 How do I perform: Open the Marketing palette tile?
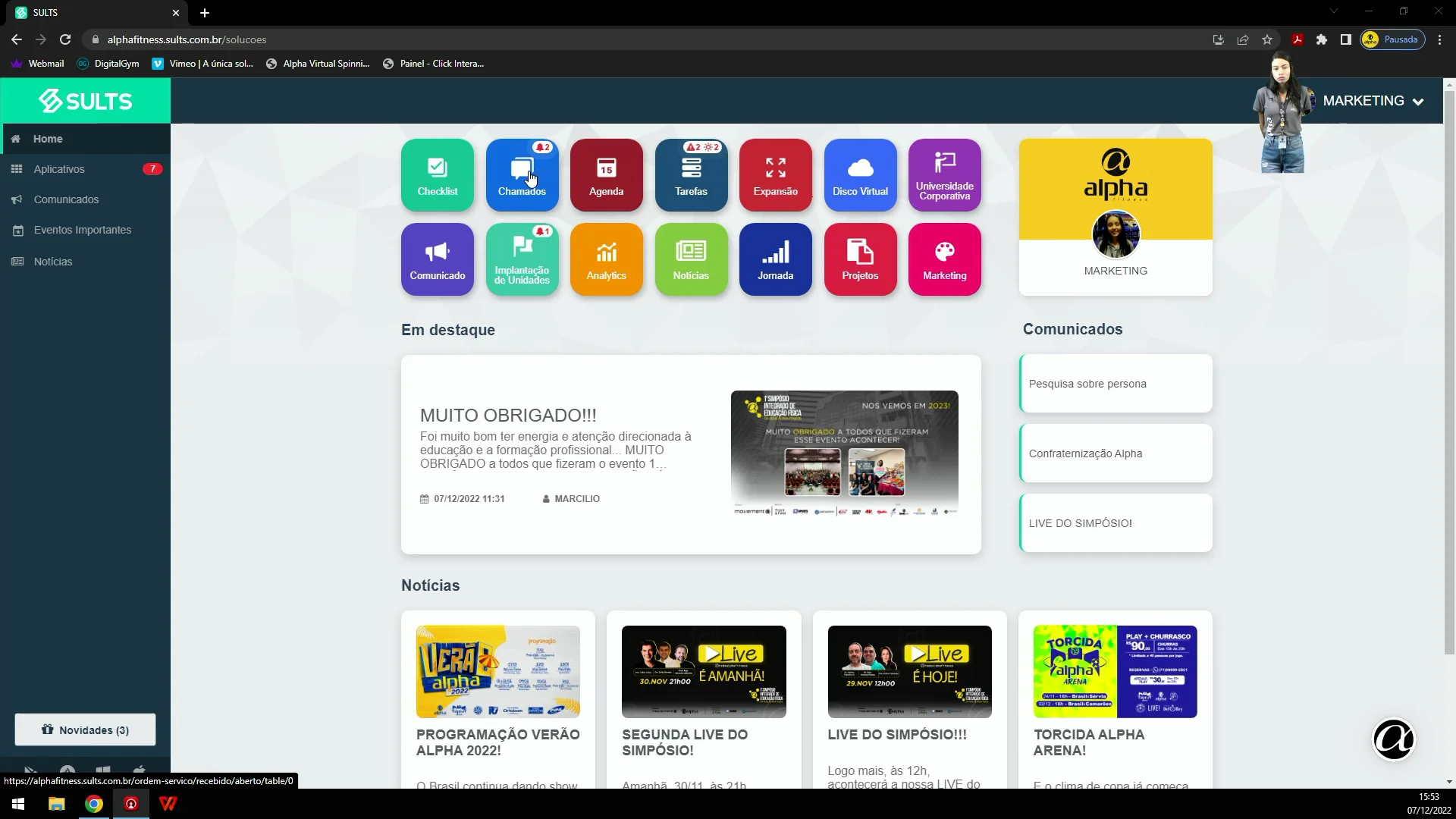[944, 259]
